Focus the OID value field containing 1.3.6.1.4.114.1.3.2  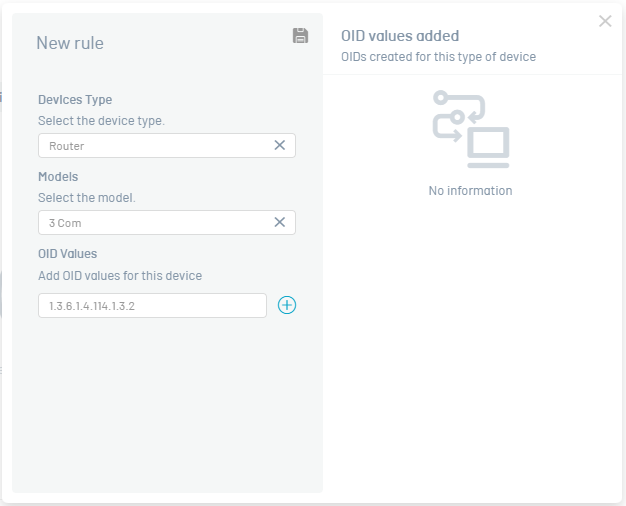tap(152, 306)
